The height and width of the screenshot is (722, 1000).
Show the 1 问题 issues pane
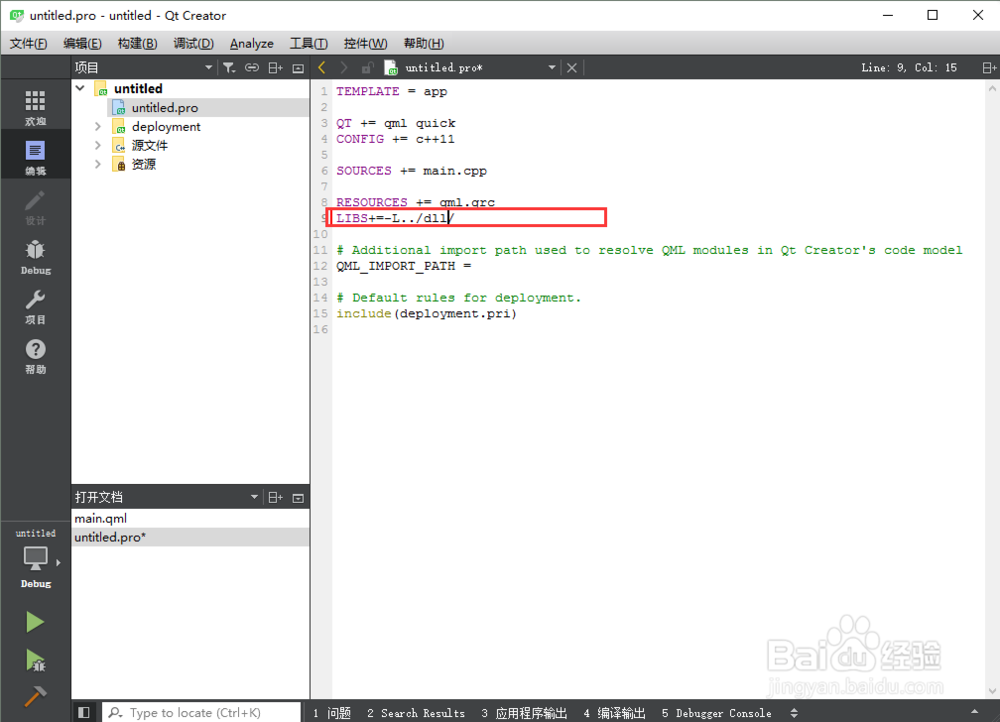332,713
